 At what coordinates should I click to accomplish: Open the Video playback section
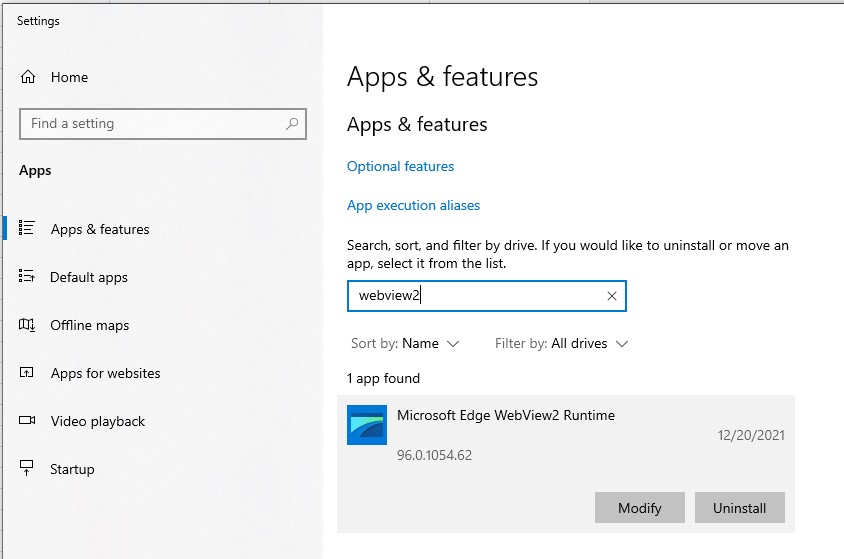pyautogui.click(x=97, y=421)
